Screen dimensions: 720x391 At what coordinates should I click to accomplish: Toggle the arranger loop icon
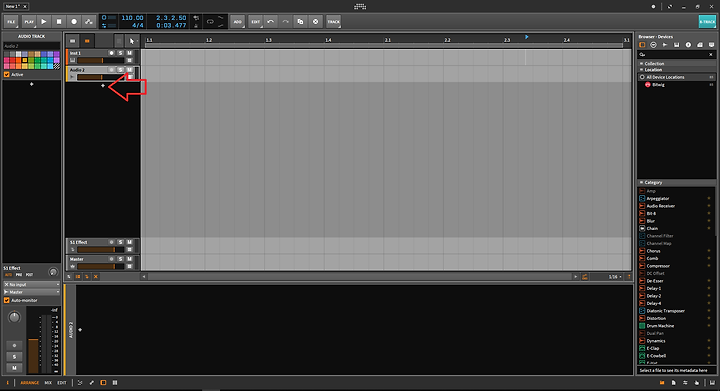(210, 22)
